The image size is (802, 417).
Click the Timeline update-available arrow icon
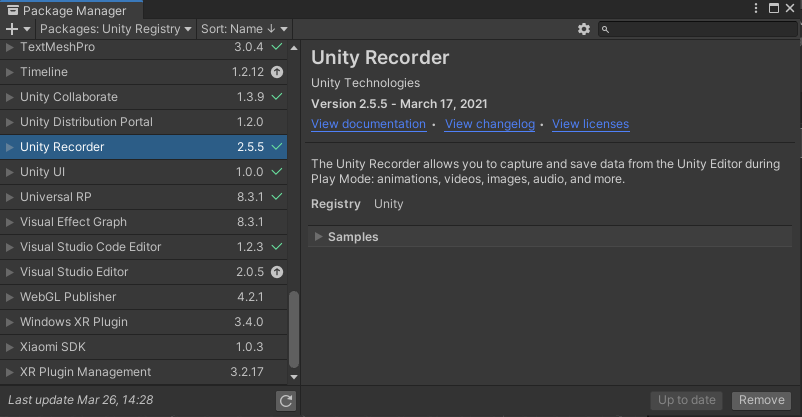click(x=277, y=72)
